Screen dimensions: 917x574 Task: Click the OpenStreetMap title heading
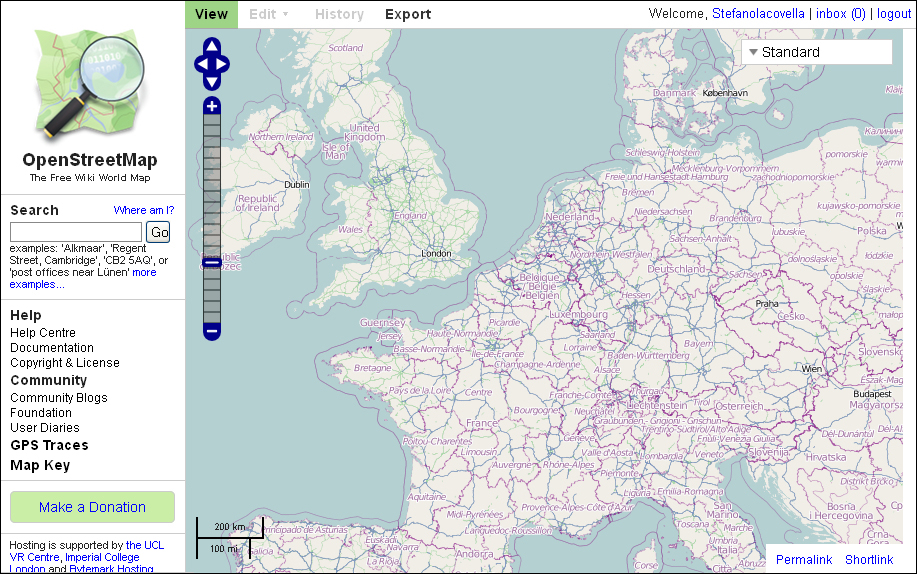click(89, 160)
